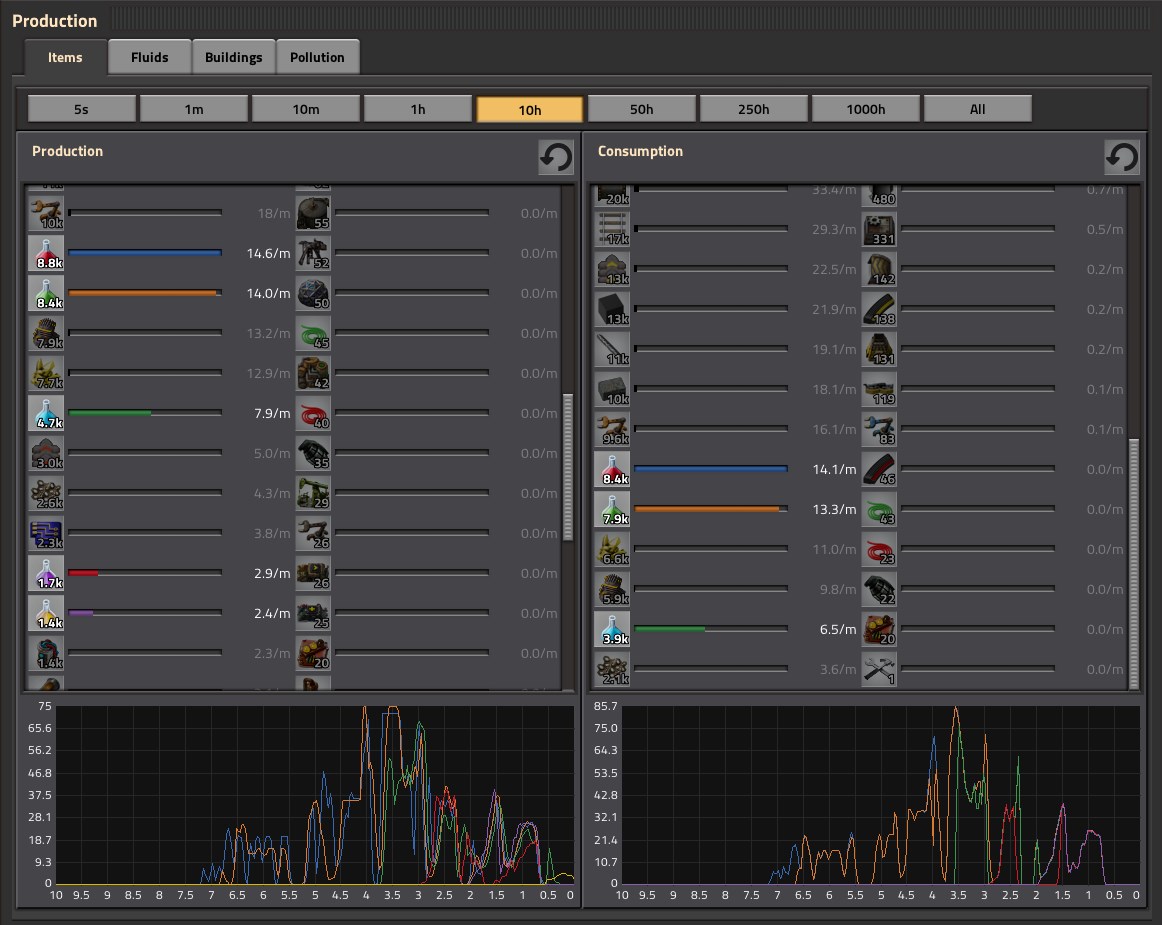
Task: Click the 2.4/m production rate value
Action: (272, 613)
